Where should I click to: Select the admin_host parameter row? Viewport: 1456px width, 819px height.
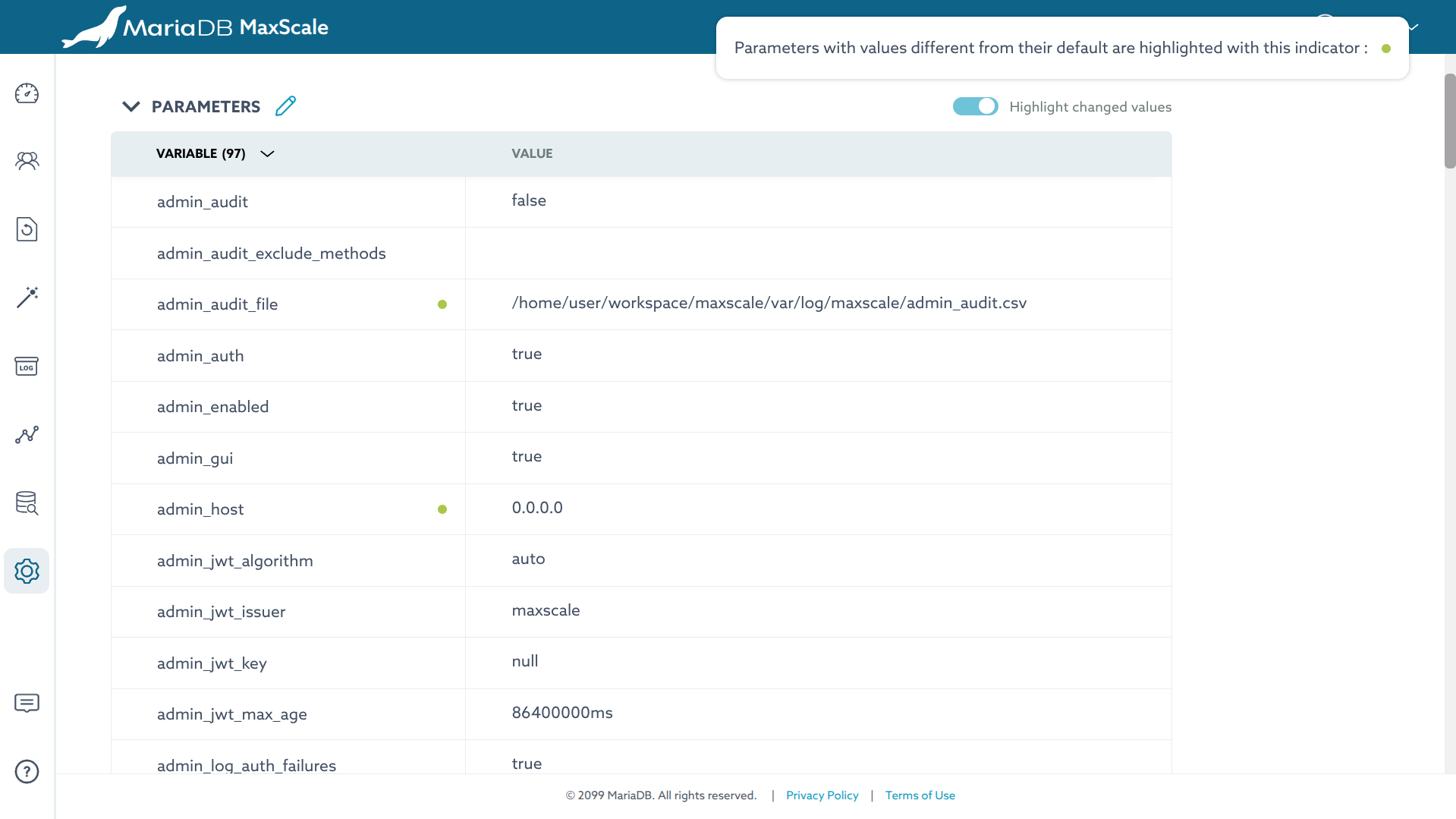tap(641, 509)
